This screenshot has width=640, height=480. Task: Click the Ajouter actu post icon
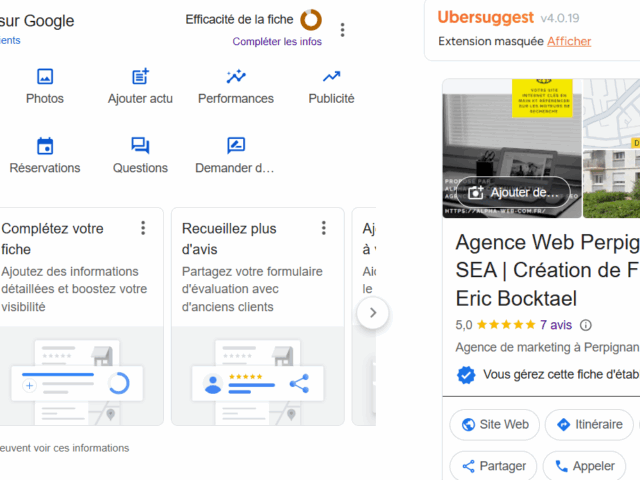coord(140,77)
